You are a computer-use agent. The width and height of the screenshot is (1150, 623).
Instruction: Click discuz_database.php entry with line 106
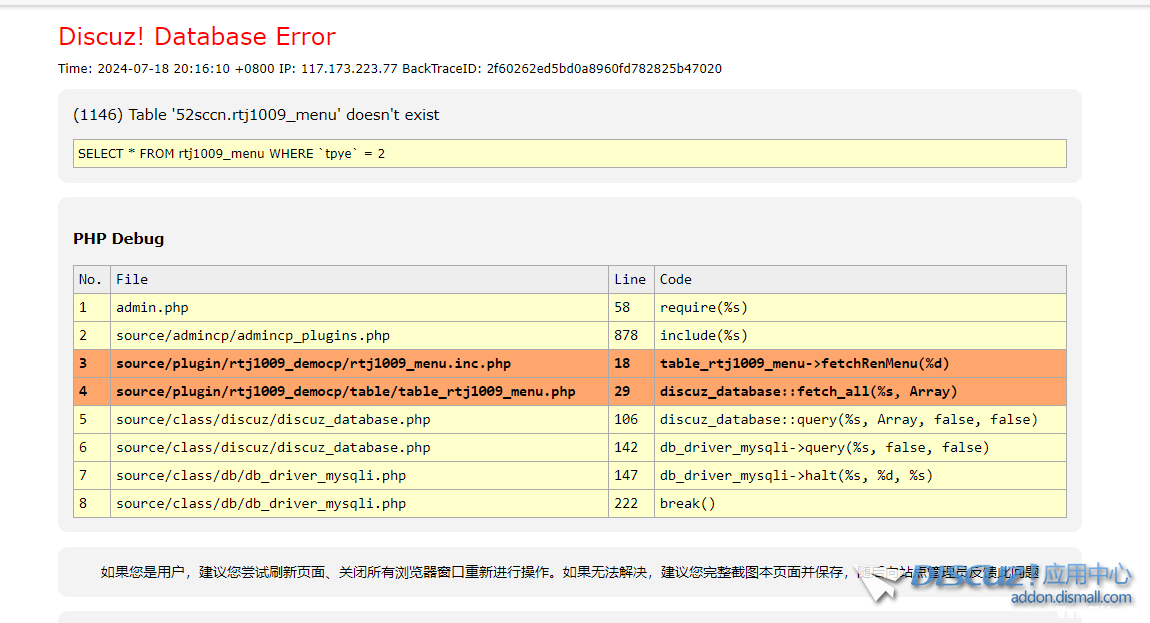pyautogui.click(x=273, y=419)
